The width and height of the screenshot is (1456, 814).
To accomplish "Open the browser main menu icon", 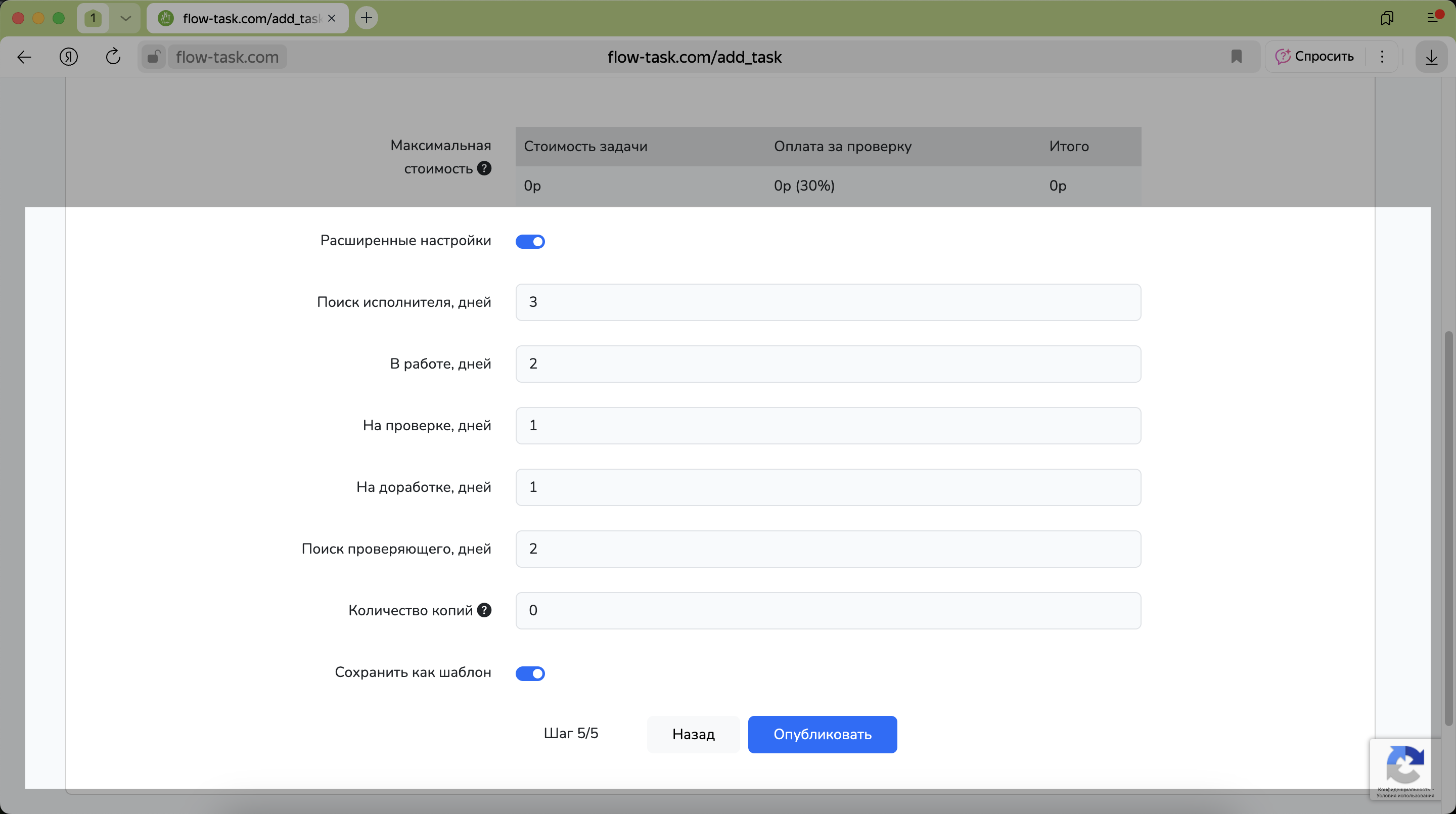I will 1433,18.
